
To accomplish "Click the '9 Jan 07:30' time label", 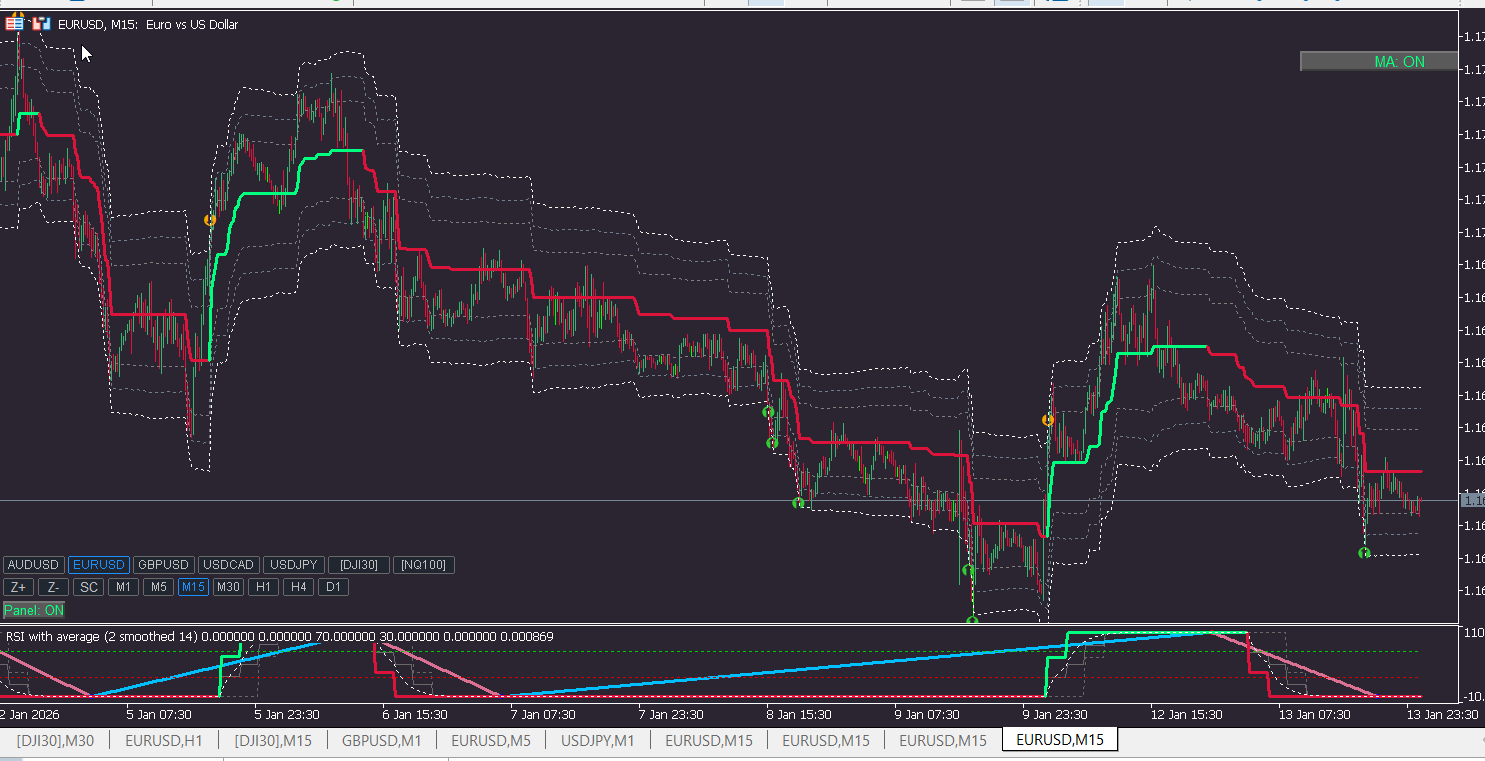I will (x=927, y=715).
